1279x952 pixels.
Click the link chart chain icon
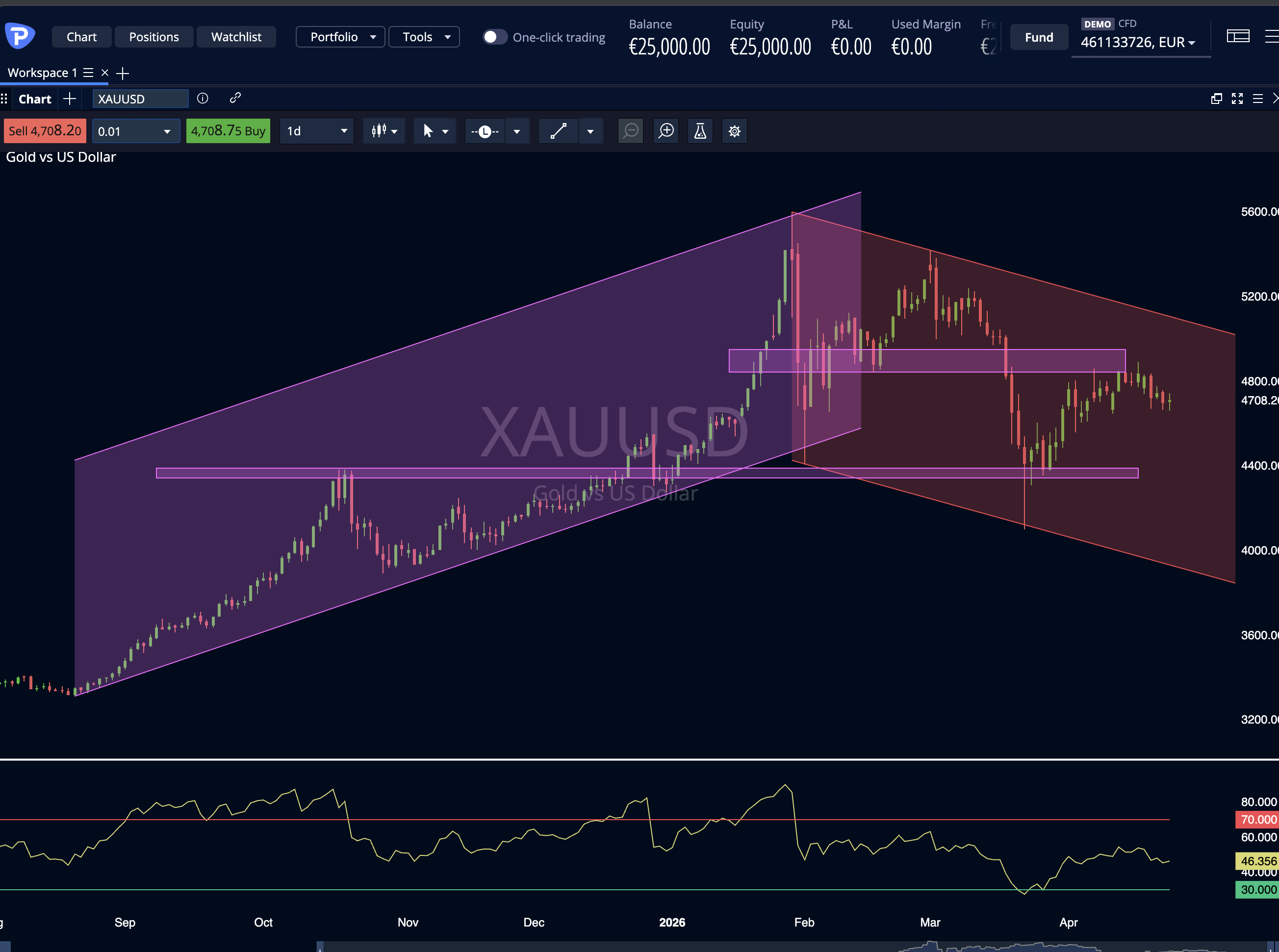[234, 99]
